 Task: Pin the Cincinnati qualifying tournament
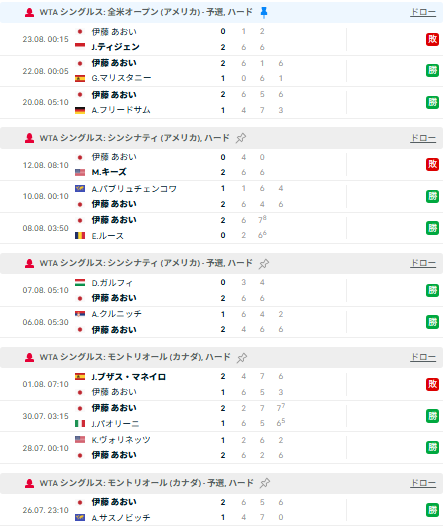click(264, 264)
